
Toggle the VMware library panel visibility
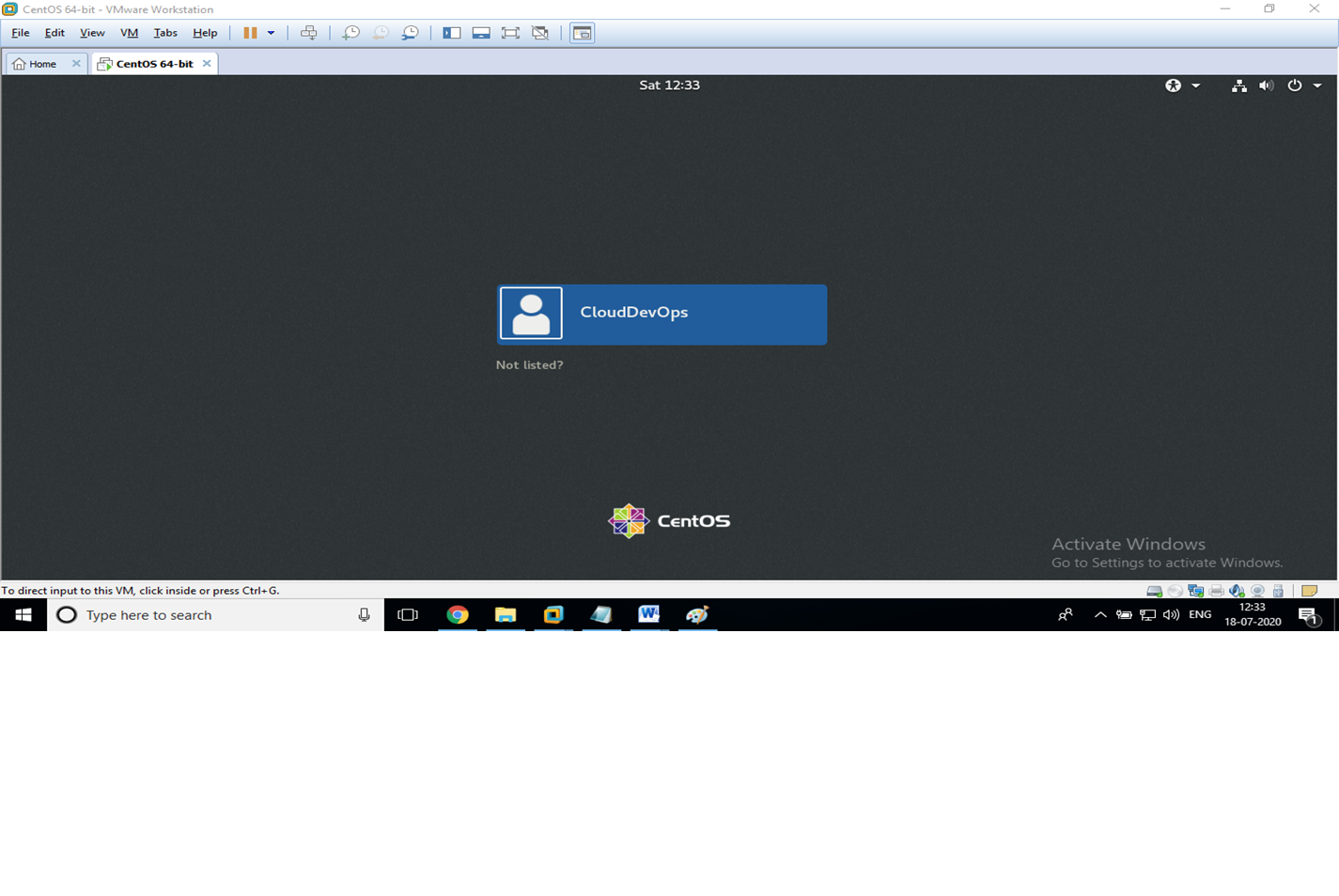pos(451,32)
